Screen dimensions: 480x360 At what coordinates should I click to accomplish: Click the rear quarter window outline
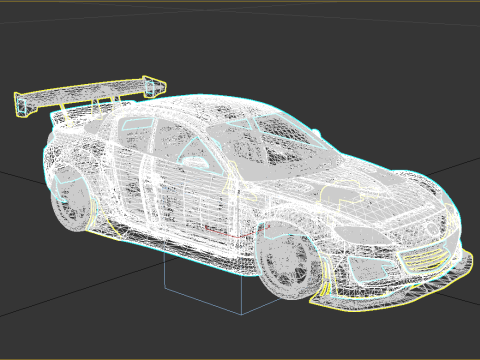coord(137,124)
